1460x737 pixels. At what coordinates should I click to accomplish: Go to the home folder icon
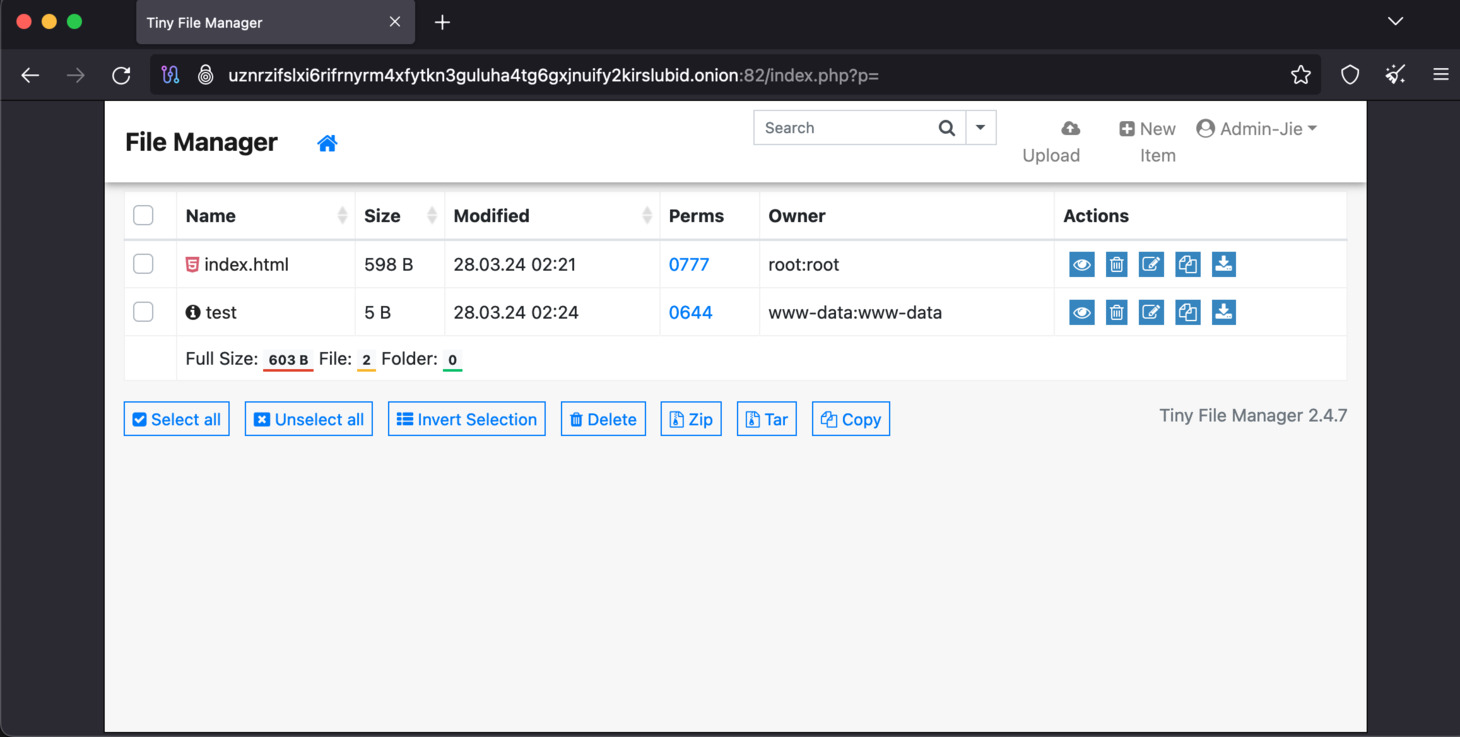point(327,143)
